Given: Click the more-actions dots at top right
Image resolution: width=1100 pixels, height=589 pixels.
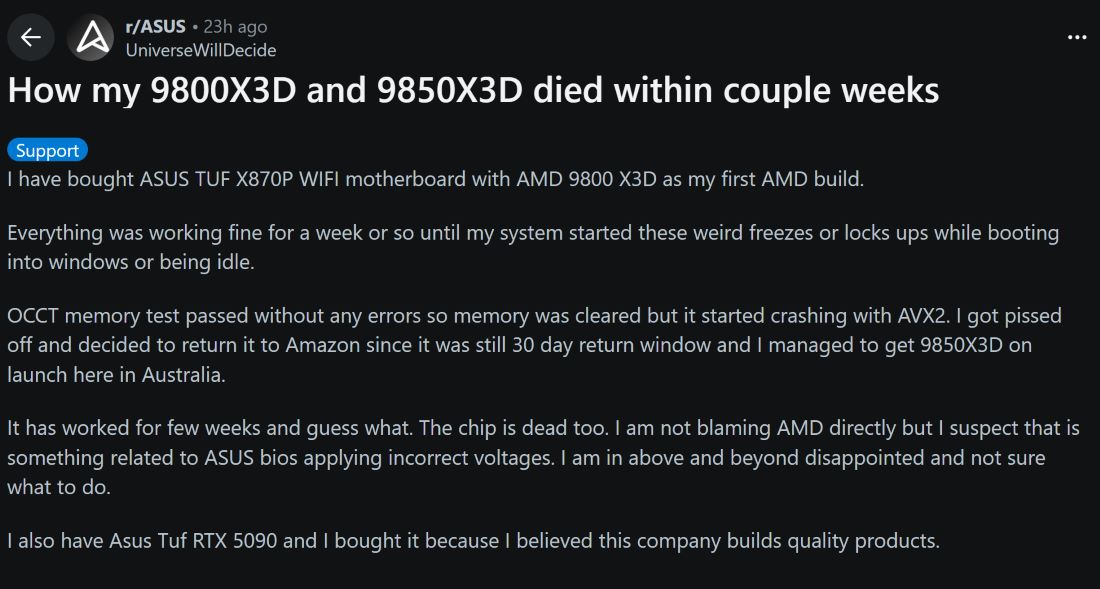Looking at the screenshot, I should coord(1077,37).
